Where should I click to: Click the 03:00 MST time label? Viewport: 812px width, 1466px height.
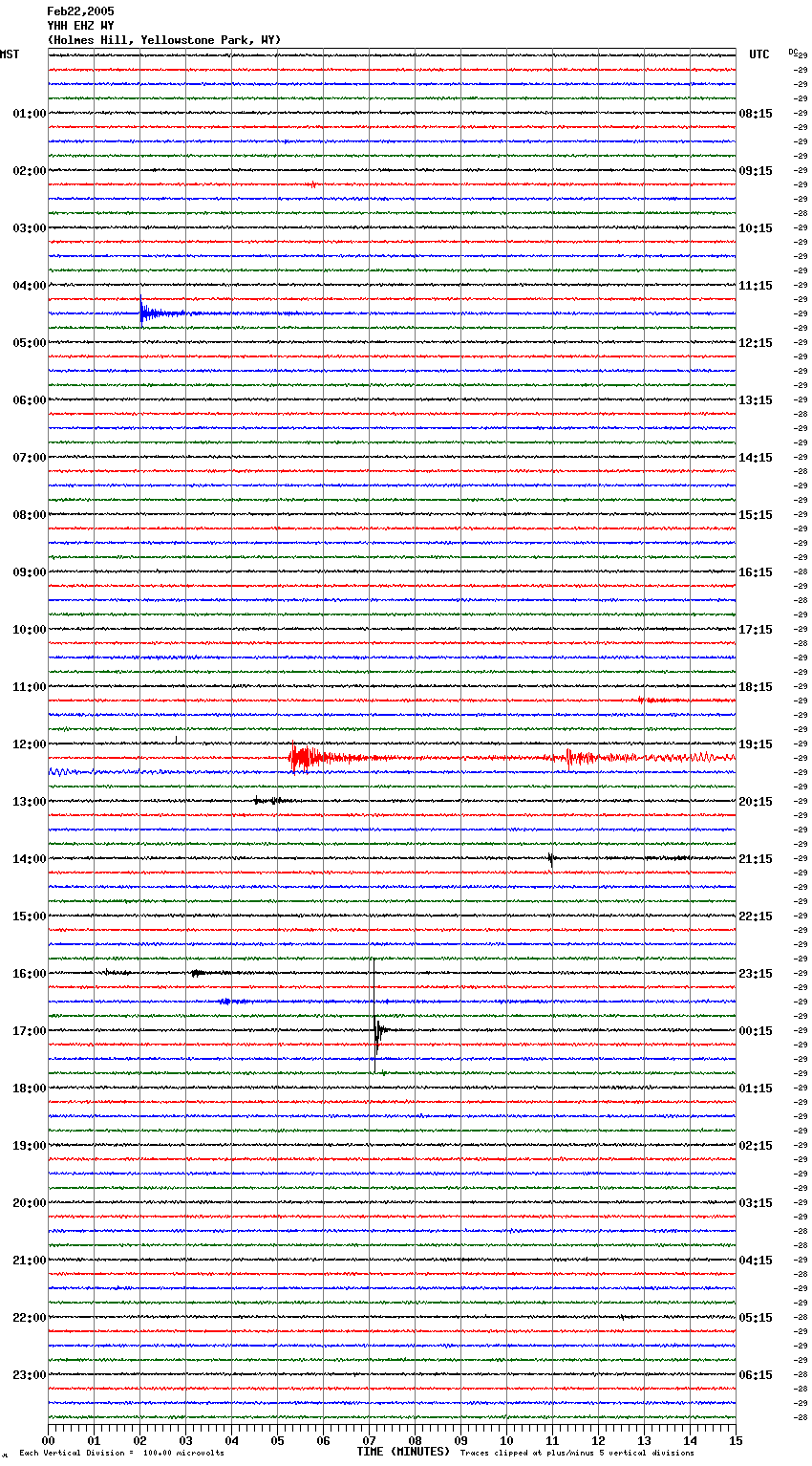(30, 228)
